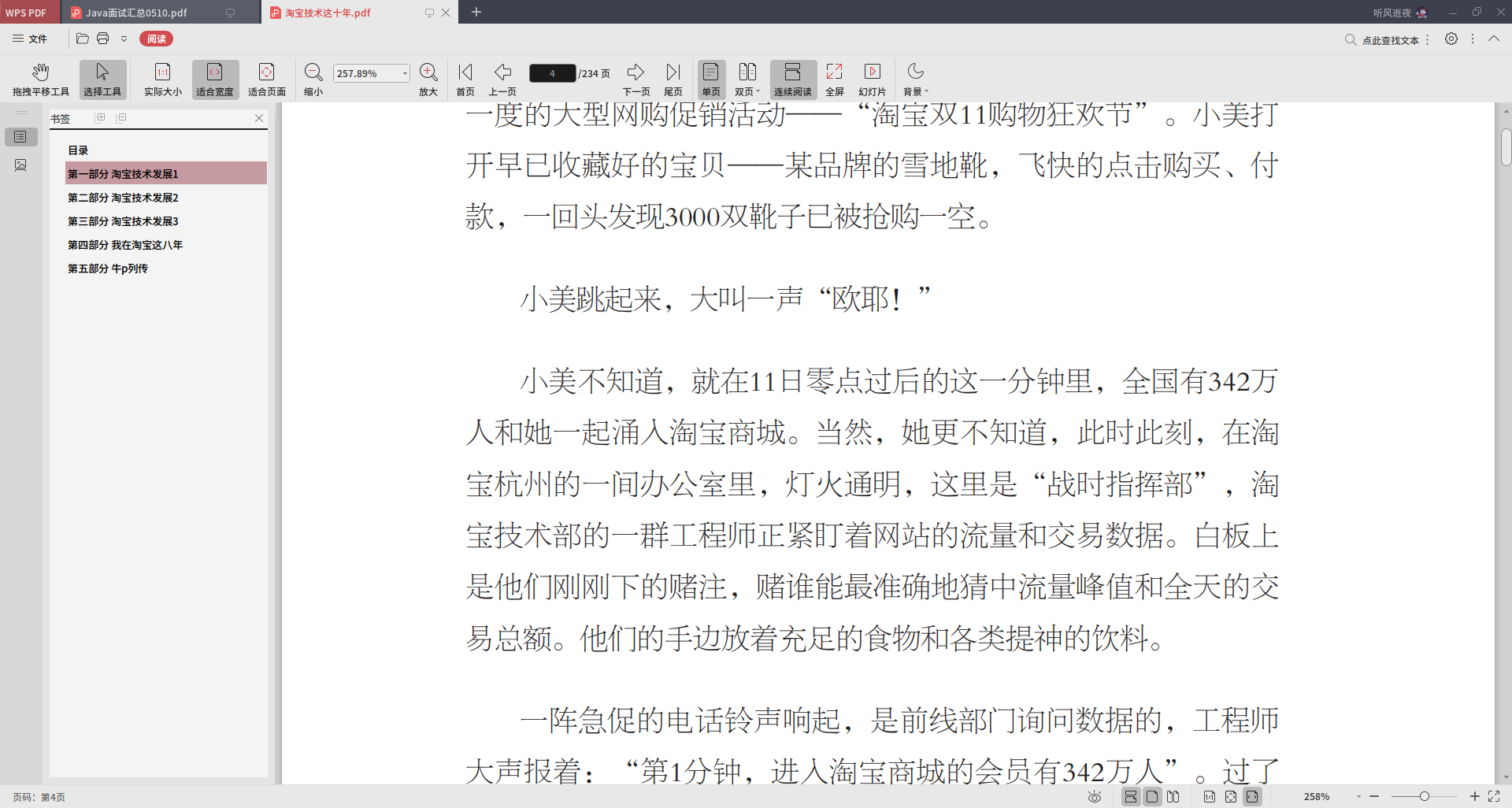Screen dimensions: 1512x808
Task: Open a new tab with plus button
Action: (x=476, y=12)
